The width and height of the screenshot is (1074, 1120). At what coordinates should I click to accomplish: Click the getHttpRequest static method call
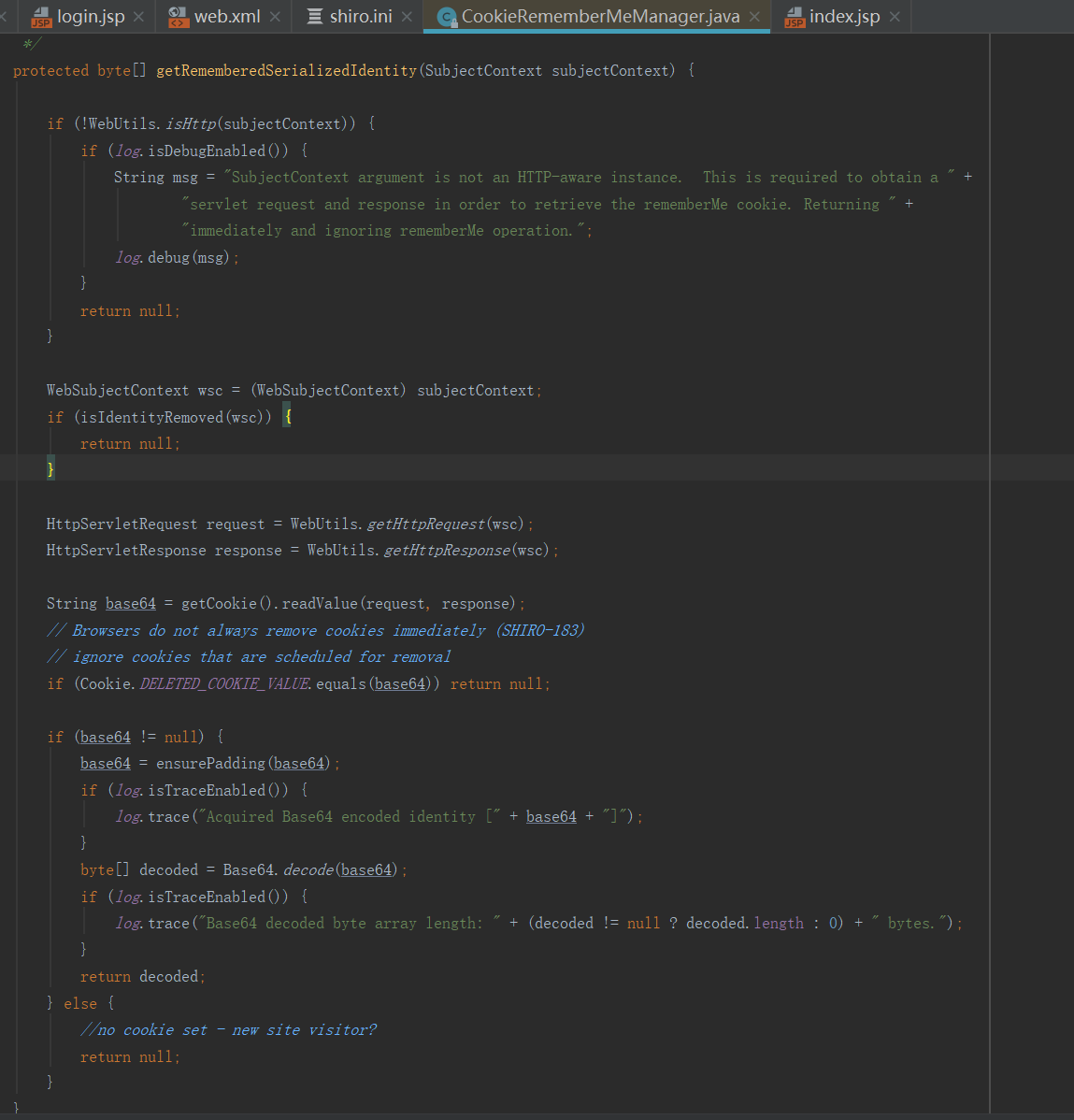[x=425, y=524]
